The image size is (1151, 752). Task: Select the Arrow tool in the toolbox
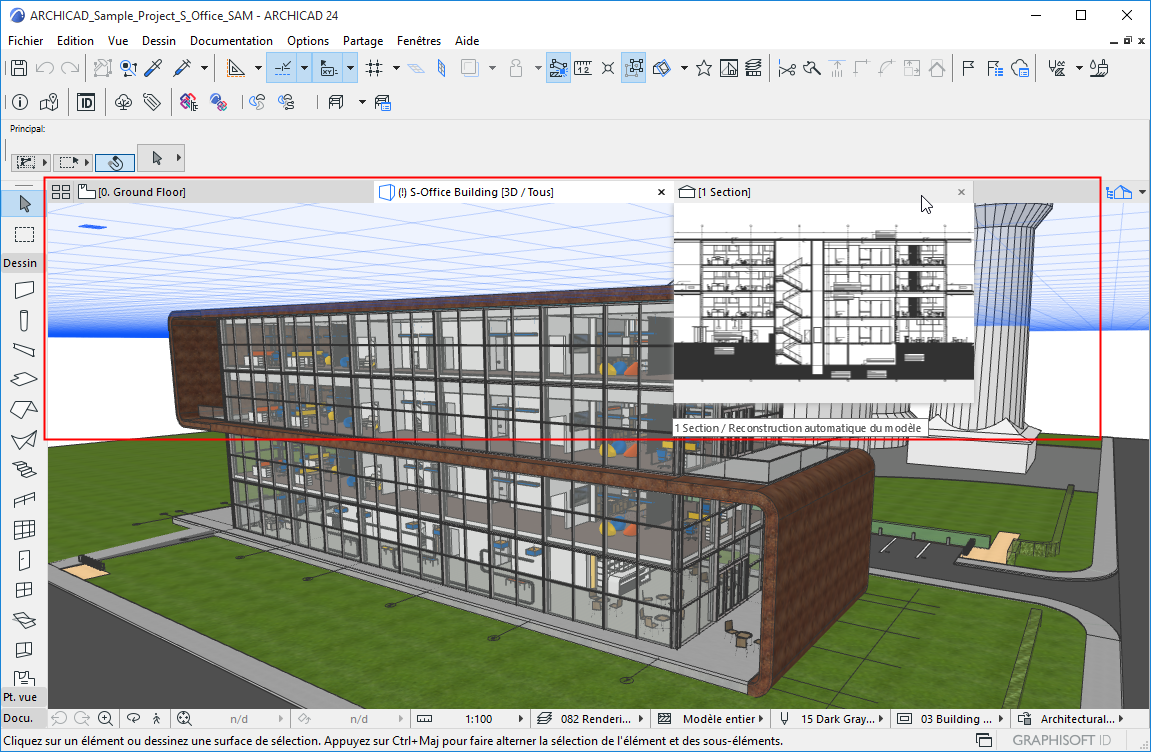[25, 204]
